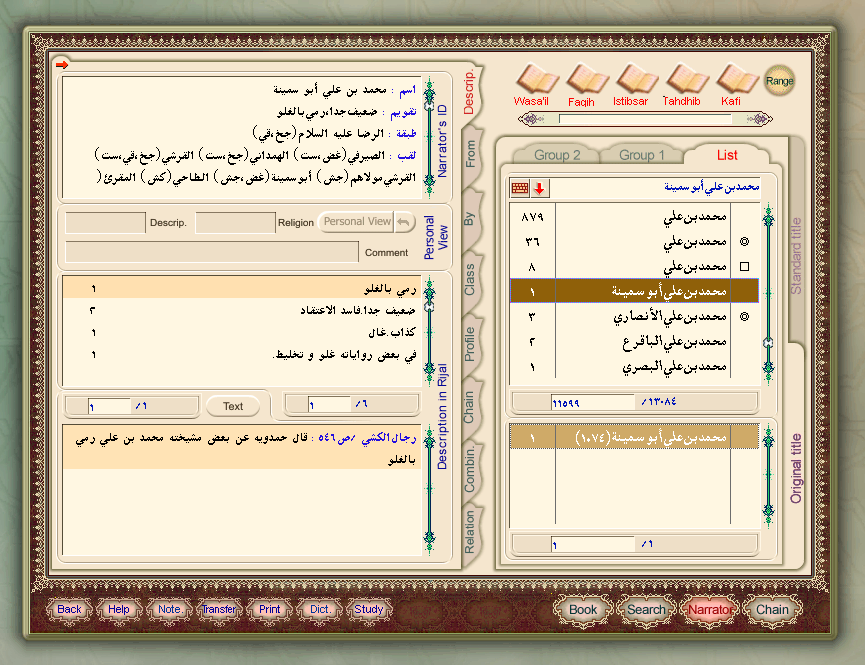Open the Book section button

[x=583, y=610]
